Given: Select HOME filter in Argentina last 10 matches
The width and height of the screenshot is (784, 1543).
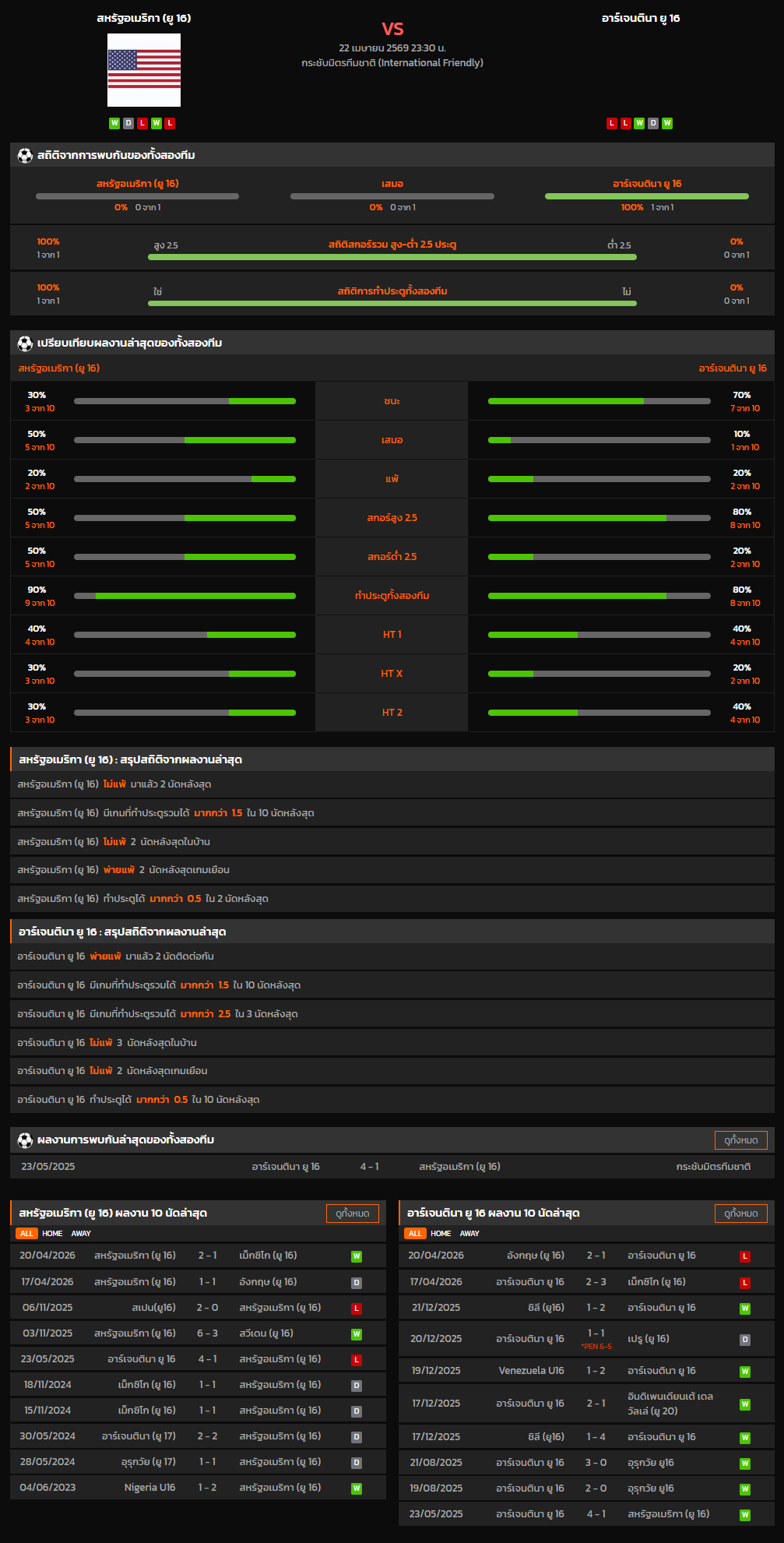Looking at the screenshot, I should [441, 1234].
